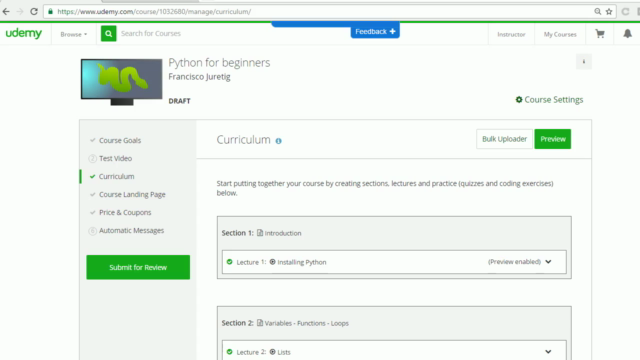Click the Lists lecture title
The width and height of the screenshot is (640, 360).
[x=284, y=352]
